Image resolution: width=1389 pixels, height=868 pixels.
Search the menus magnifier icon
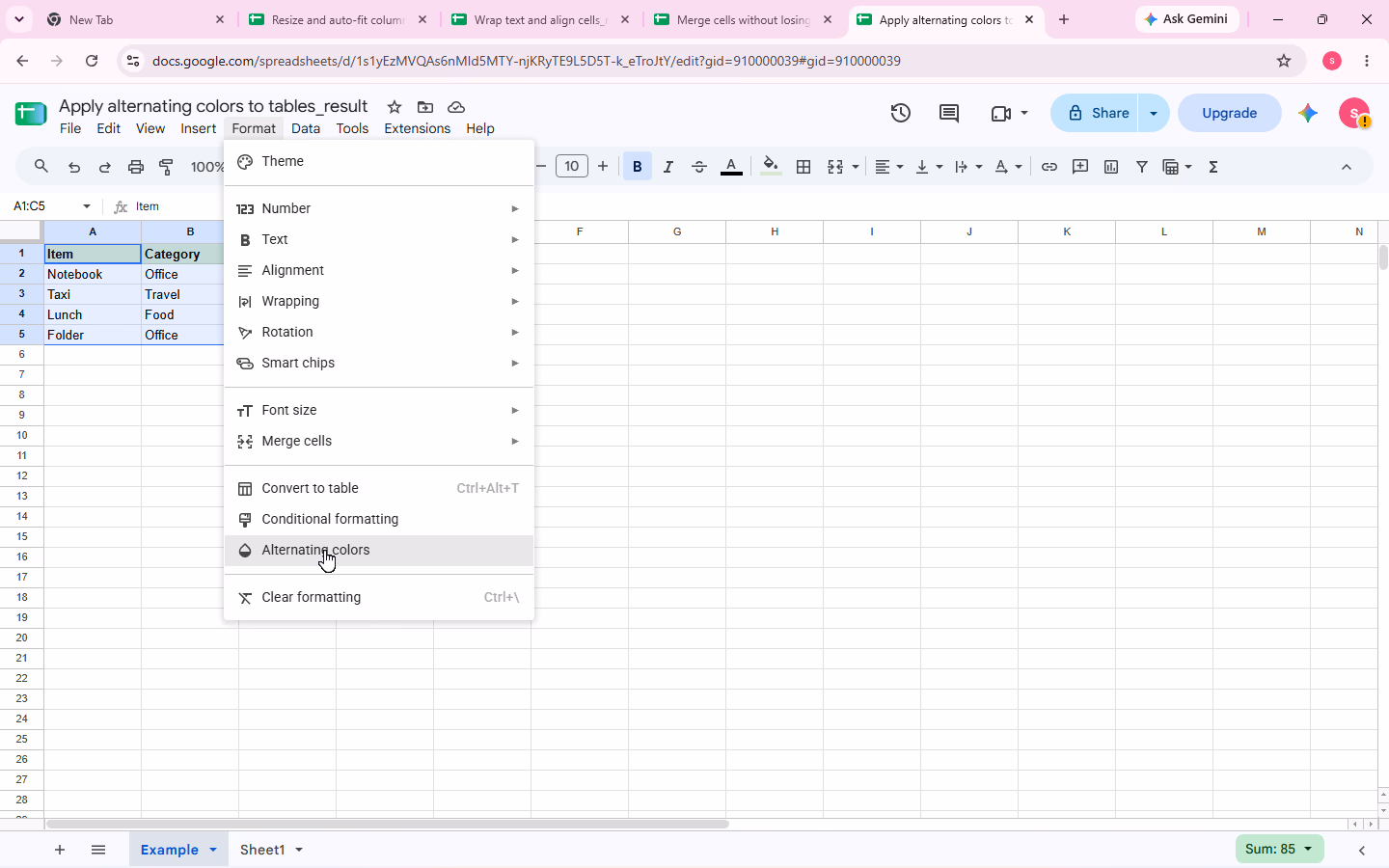[41, 167]
